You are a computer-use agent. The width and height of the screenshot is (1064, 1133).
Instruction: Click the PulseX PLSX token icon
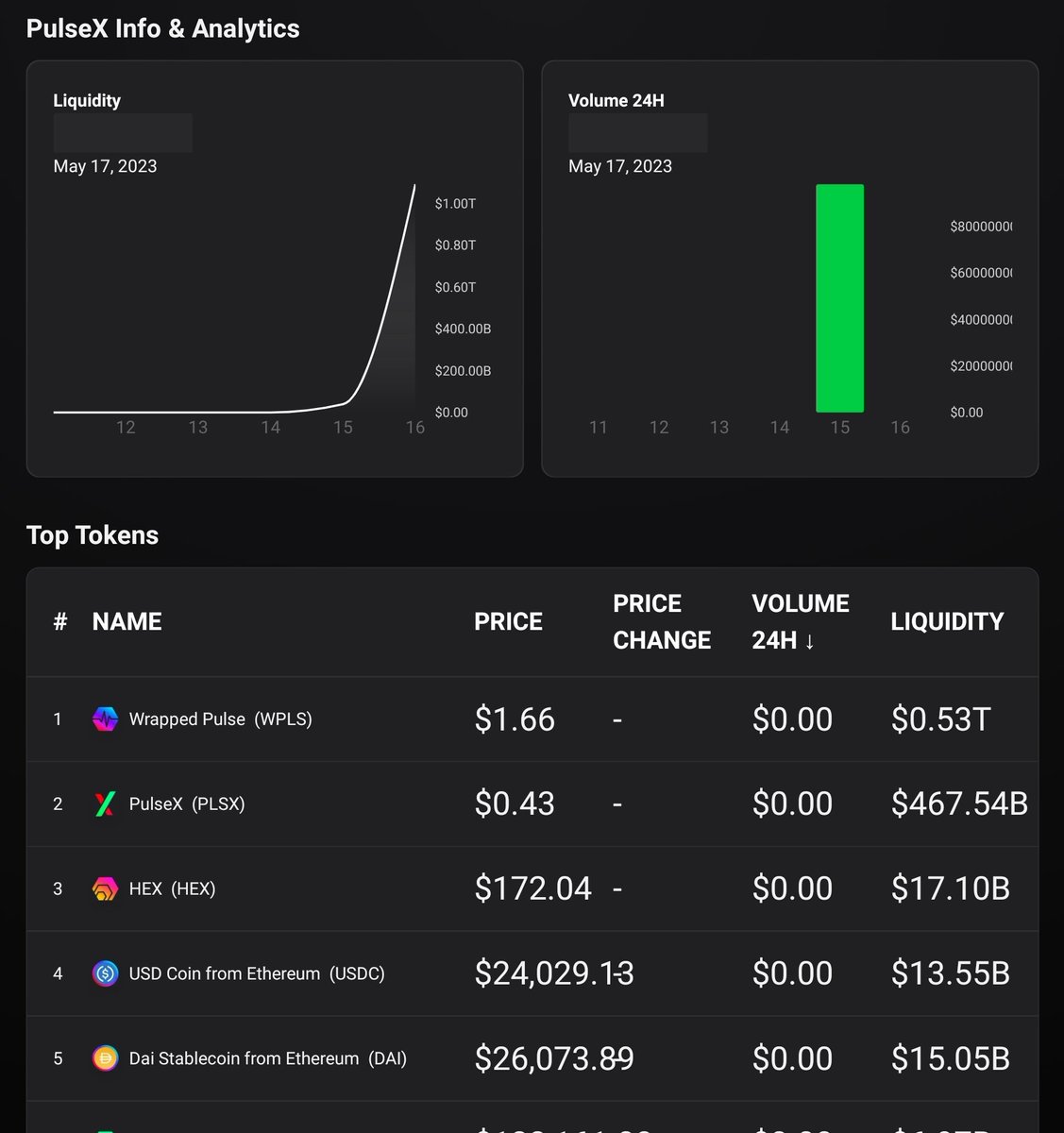(105, 804)
